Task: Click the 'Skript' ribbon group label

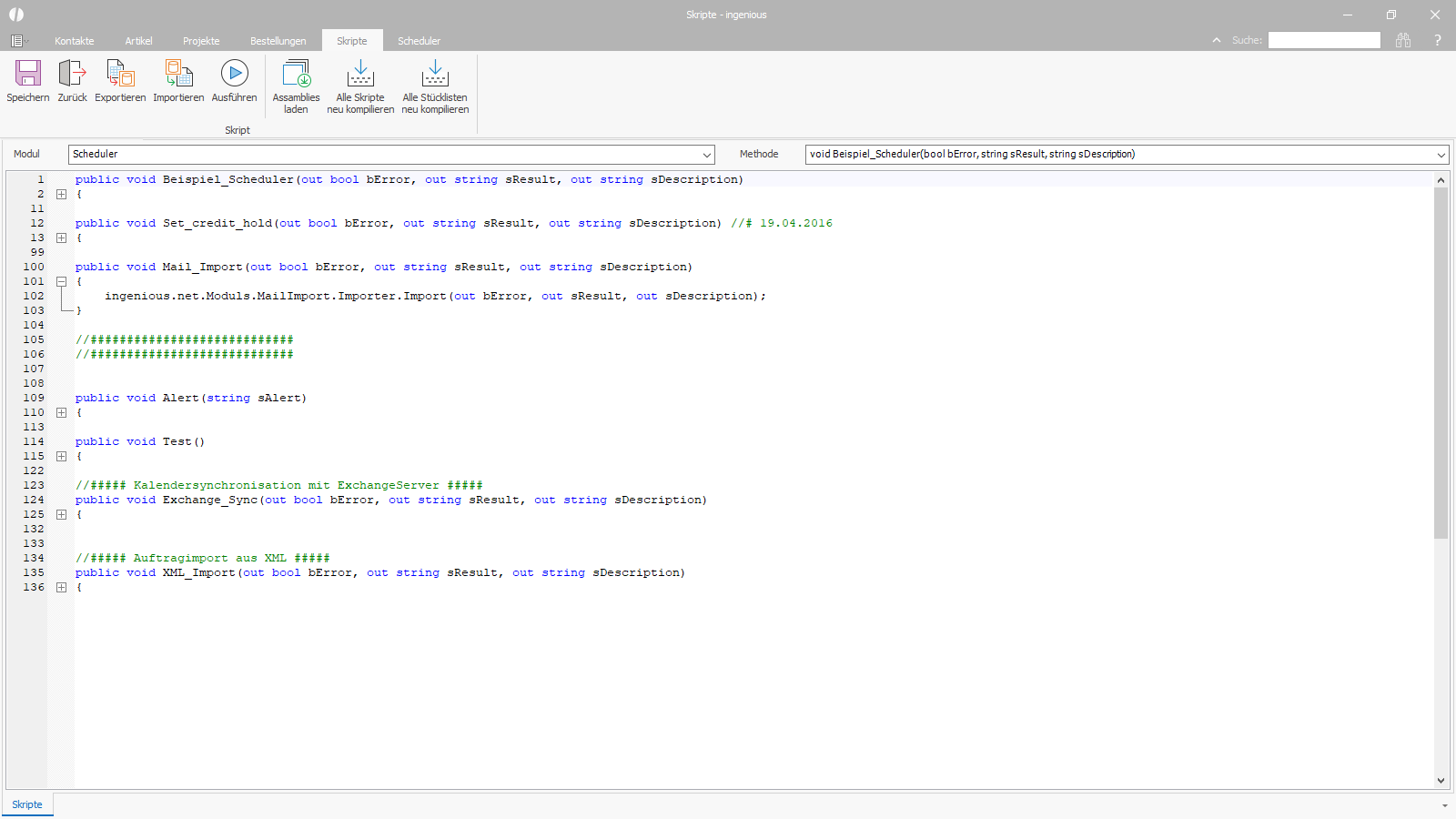Action: pyautogui.click(x=238, y=130)
